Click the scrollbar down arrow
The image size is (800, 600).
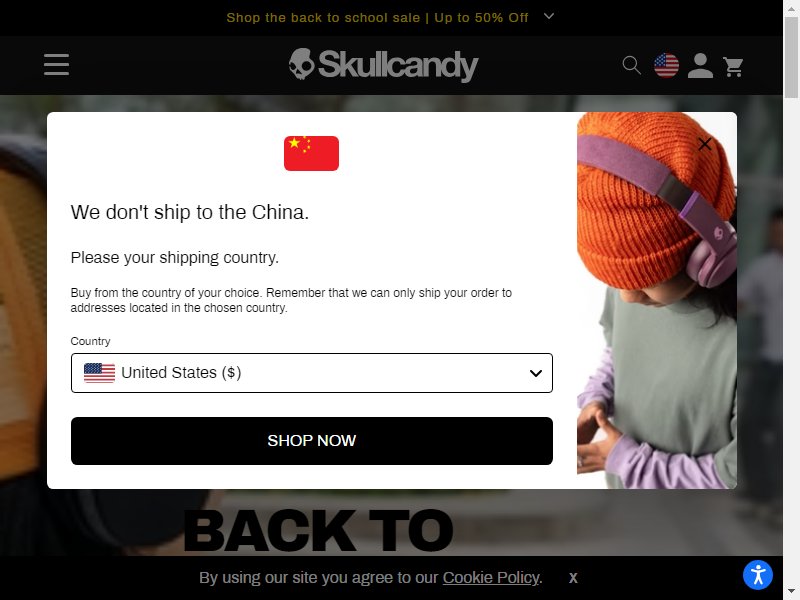point(791,593)
